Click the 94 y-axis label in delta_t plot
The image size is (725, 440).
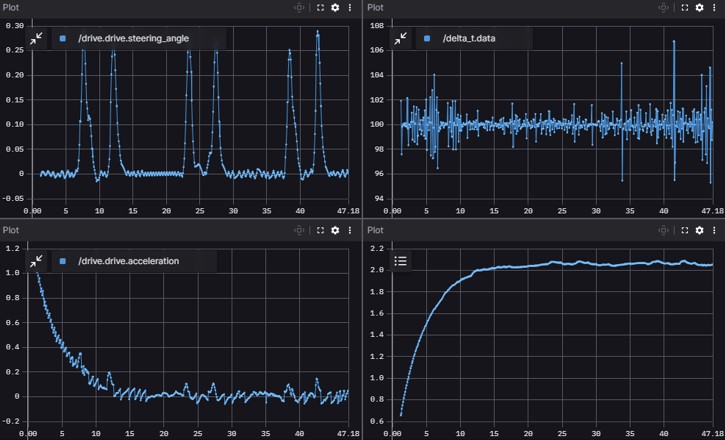(378, 199)
